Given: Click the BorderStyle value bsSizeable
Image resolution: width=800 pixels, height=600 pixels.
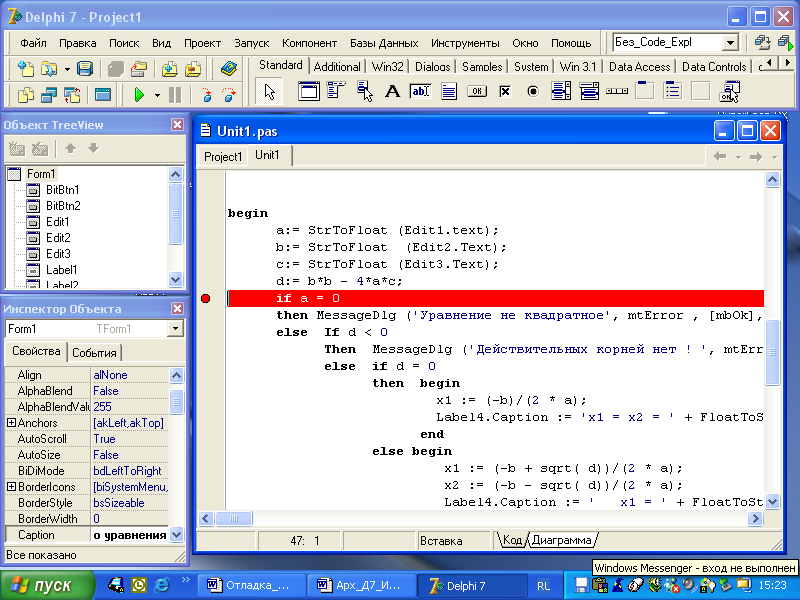Looking at the screenshot, I should coord(130,503).
